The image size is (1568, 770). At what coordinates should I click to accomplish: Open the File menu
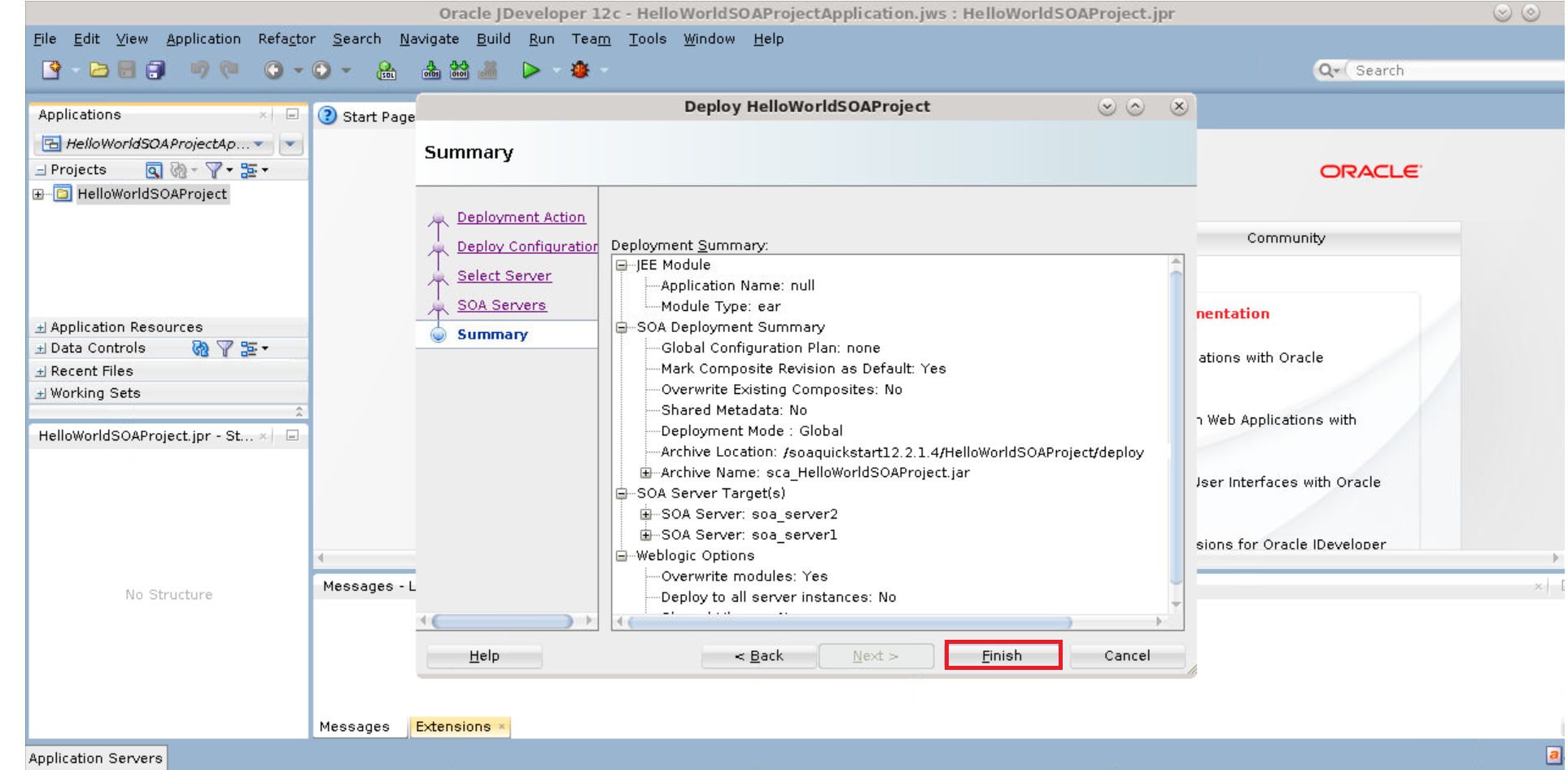point(45,39)
